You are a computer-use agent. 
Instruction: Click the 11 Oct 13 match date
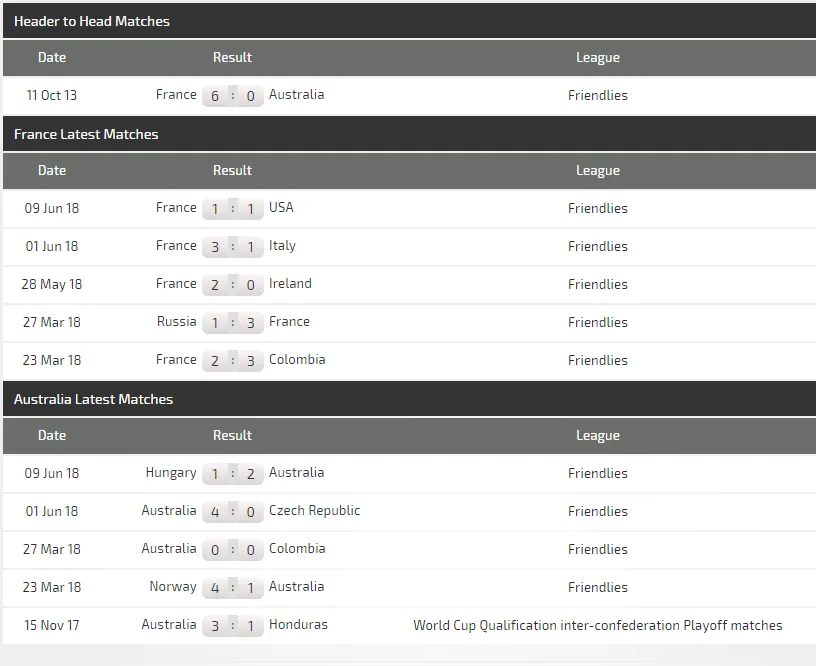click(x=52, y=96)
